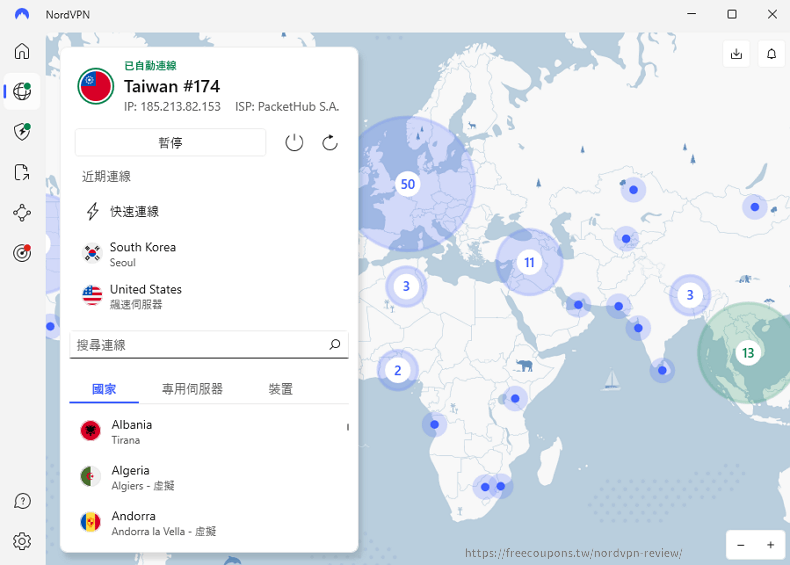Minimize the NordVPN window
The width and height of the screenshot is (790, 565).
[x=692, y=14]
